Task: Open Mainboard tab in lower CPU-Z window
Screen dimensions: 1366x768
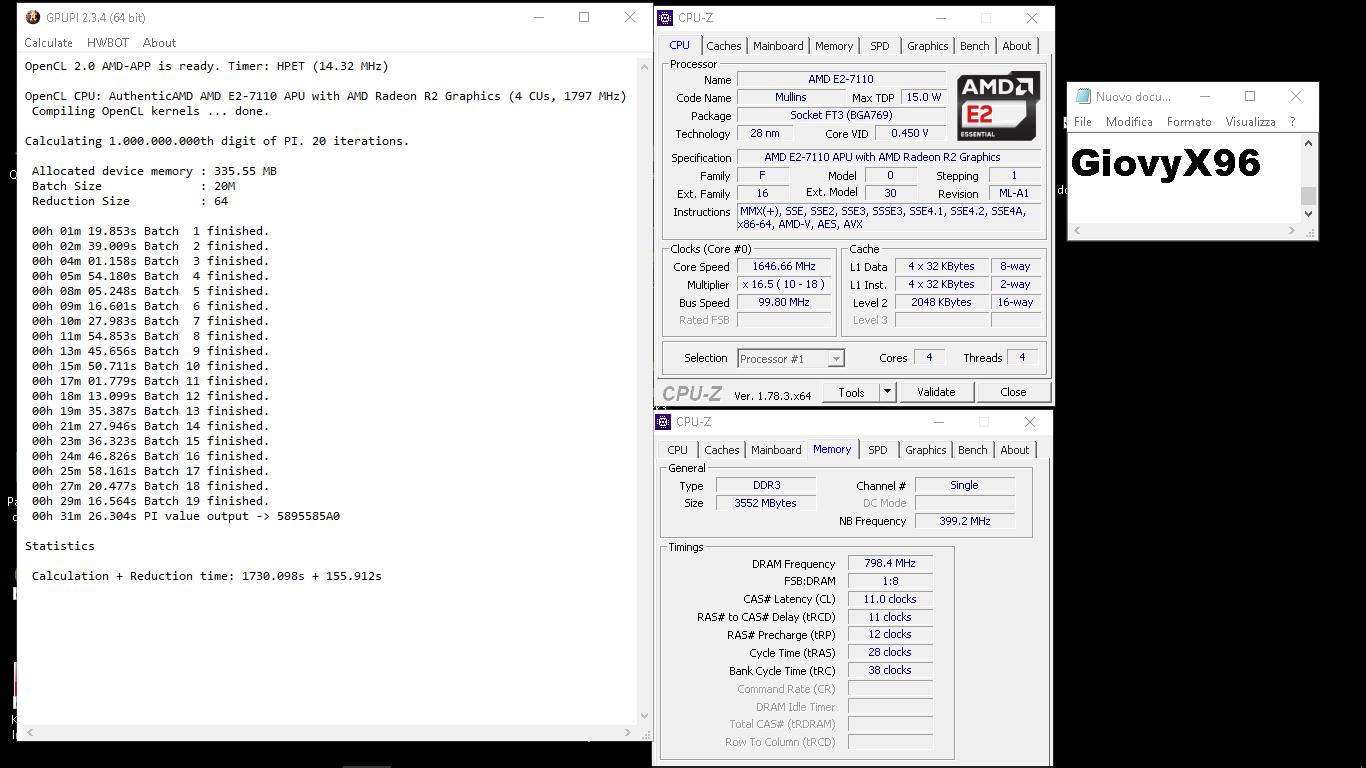Action: pos(776,450)
